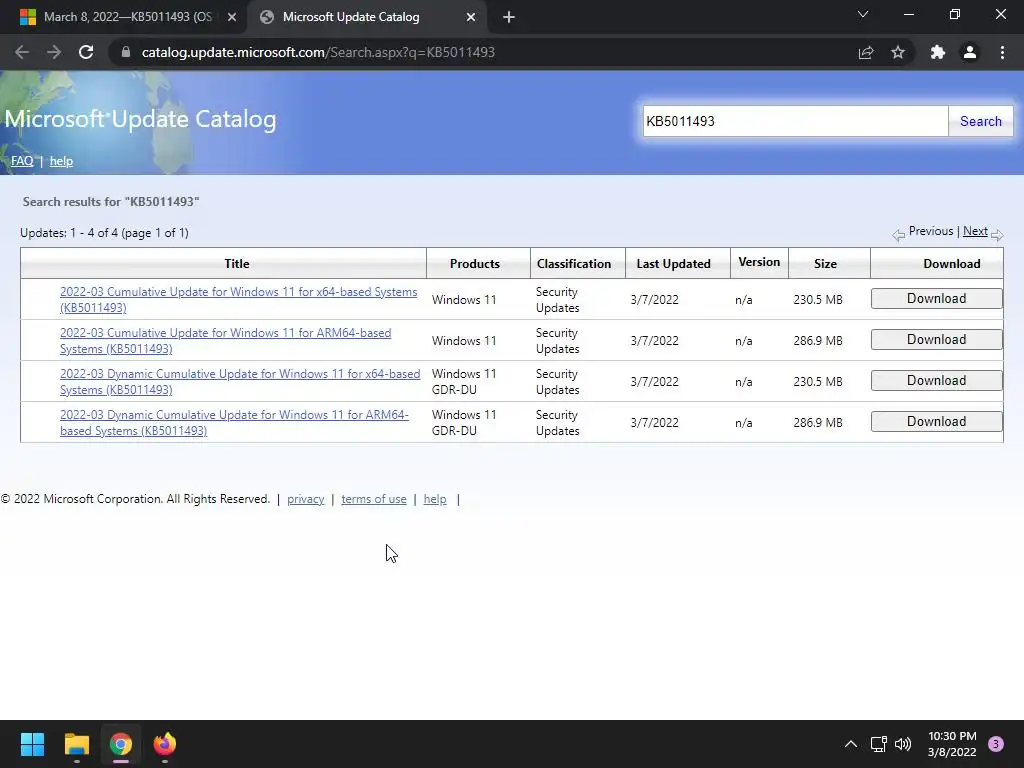Open File Explorer from the taskbar
This screenshot has height=768, width=1024.
76,744
